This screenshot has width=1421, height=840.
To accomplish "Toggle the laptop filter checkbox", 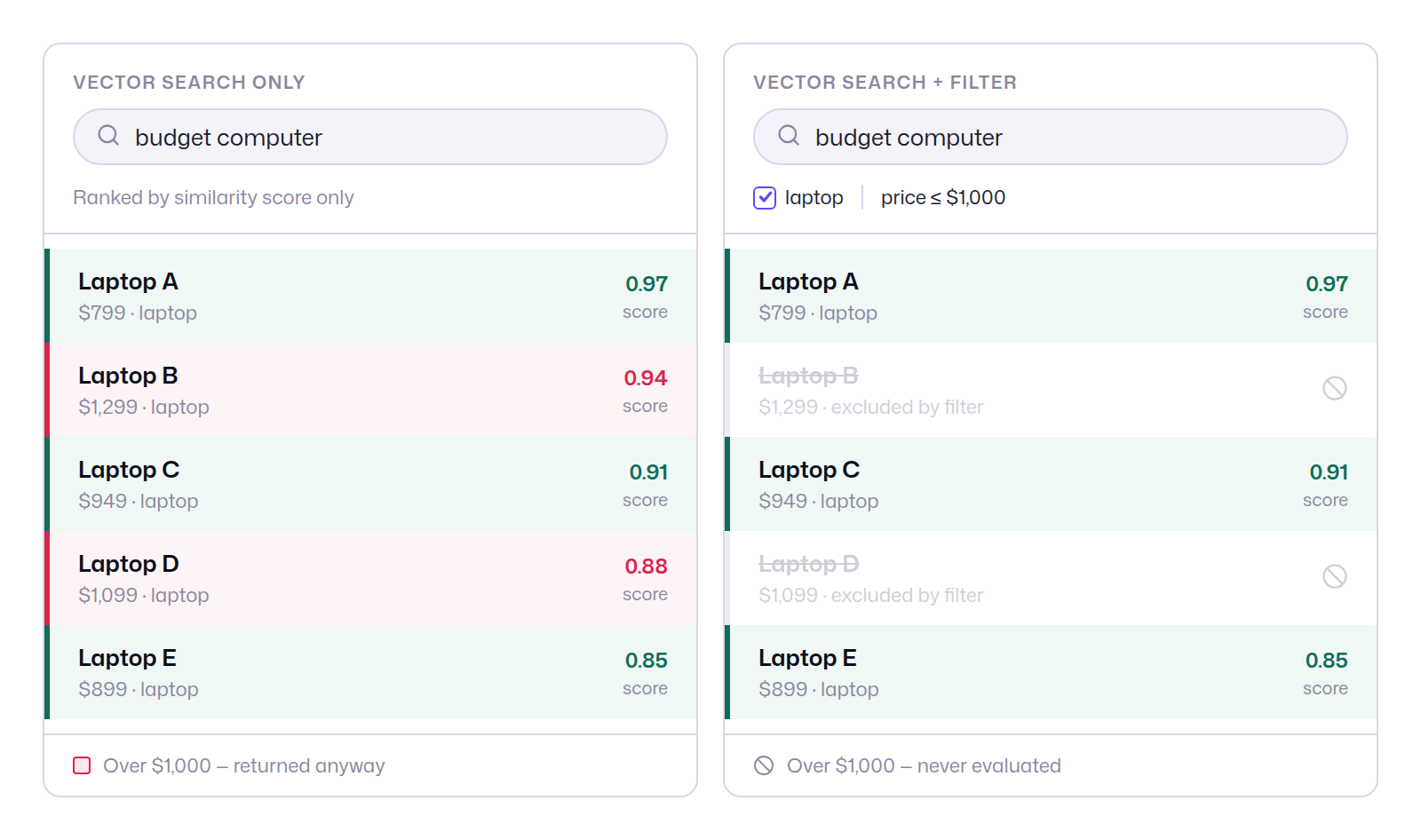I will (765, 197).
